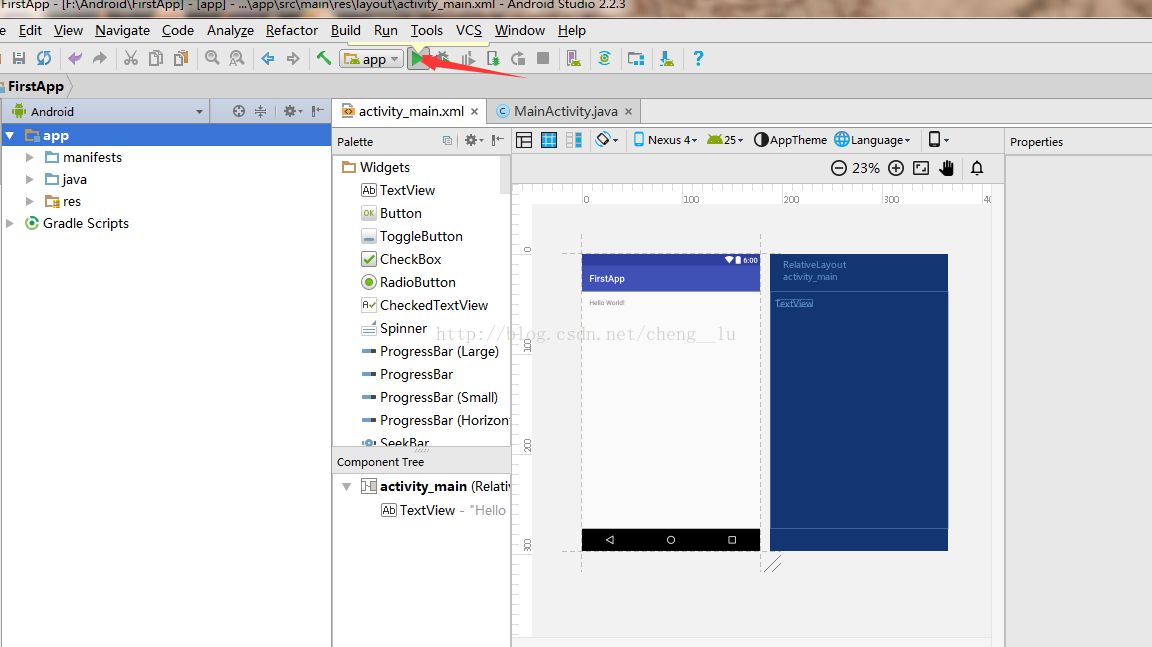Click the Synchronize icon next to Save
The image size is (1152, 647).
(44, 58)
